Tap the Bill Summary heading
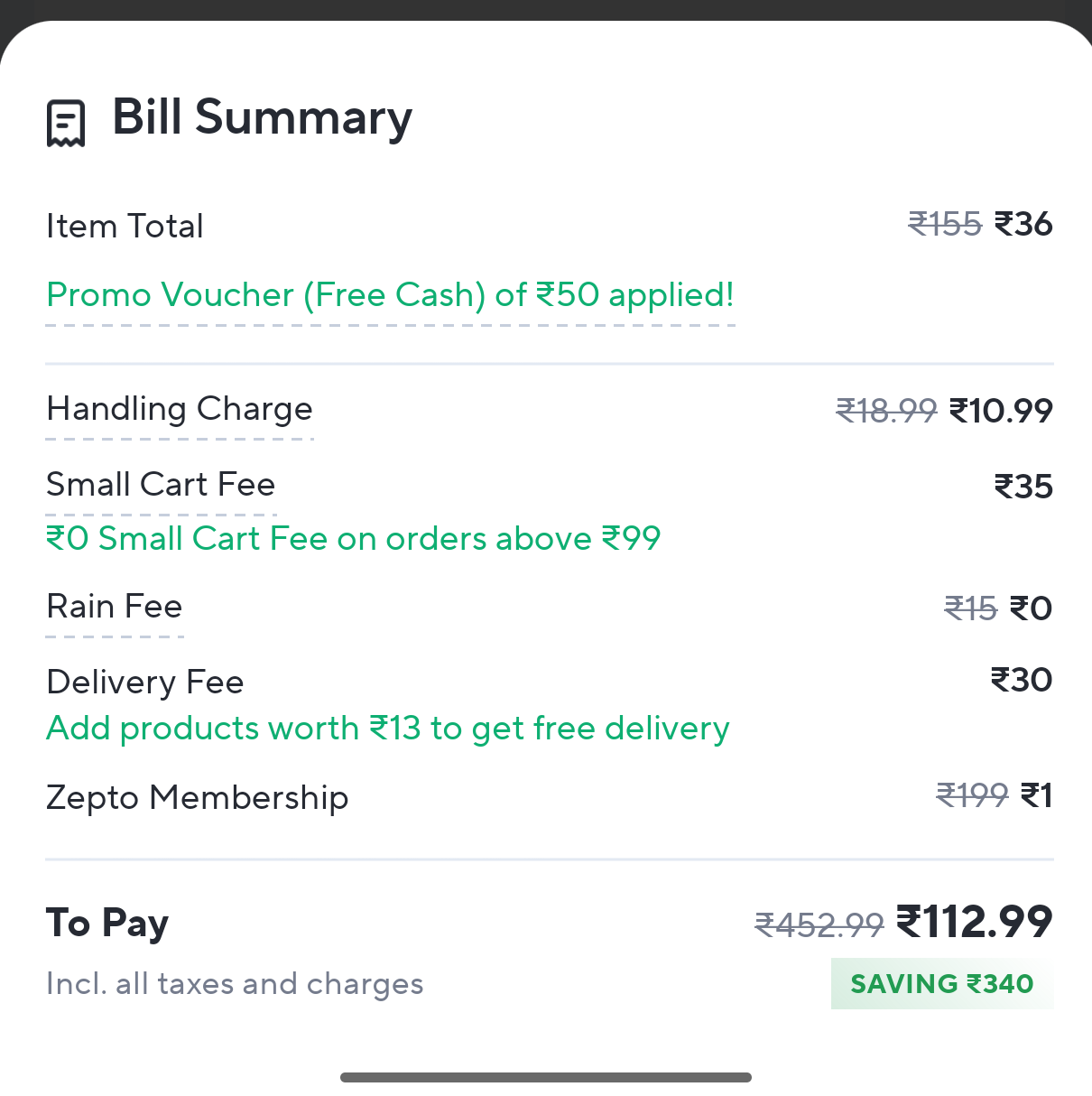 point(262,118)
